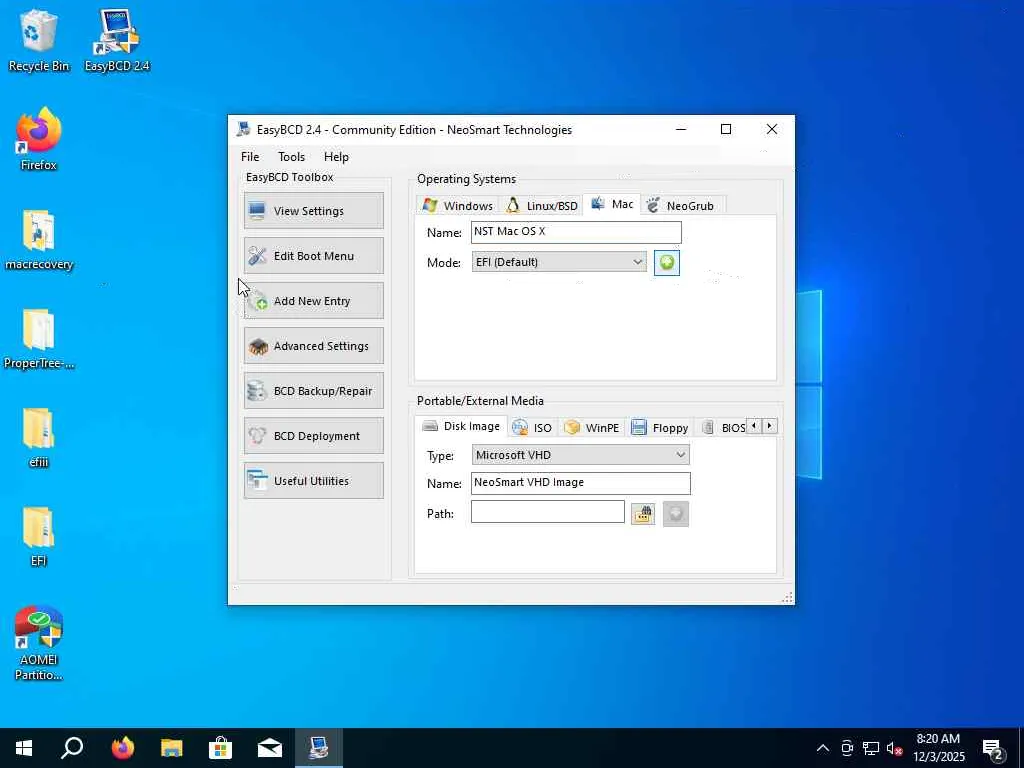
Task: Open File Explorer from the taskbar
Action: click(x=172, y=748)
